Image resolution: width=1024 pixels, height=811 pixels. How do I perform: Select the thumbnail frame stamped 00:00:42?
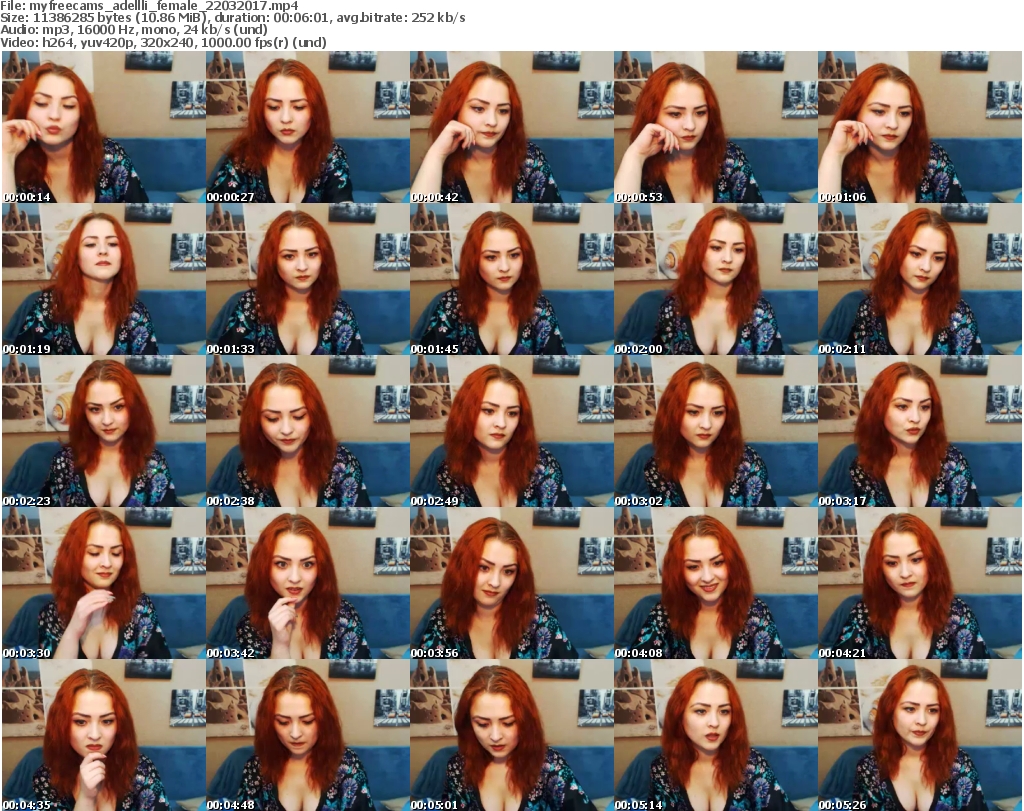511,127
